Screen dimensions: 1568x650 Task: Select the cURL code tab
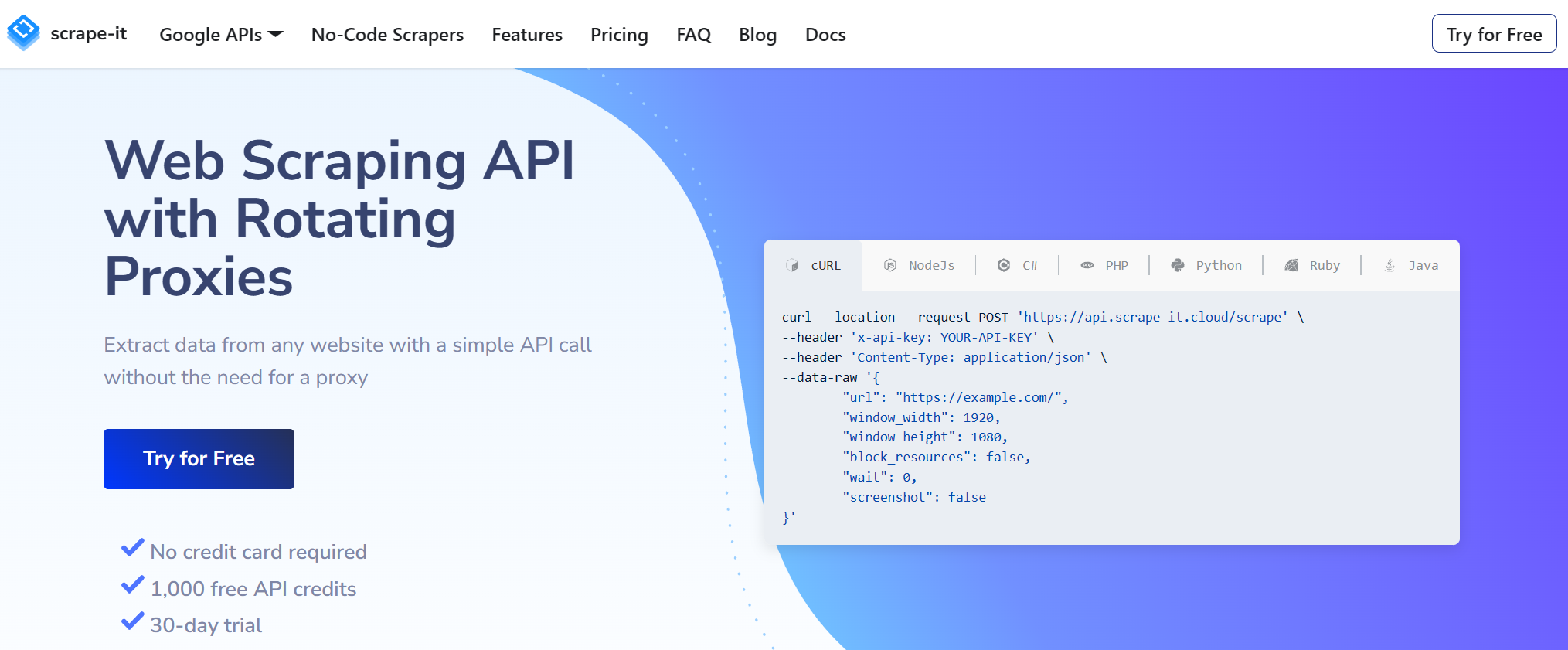(x=813, y=265)
